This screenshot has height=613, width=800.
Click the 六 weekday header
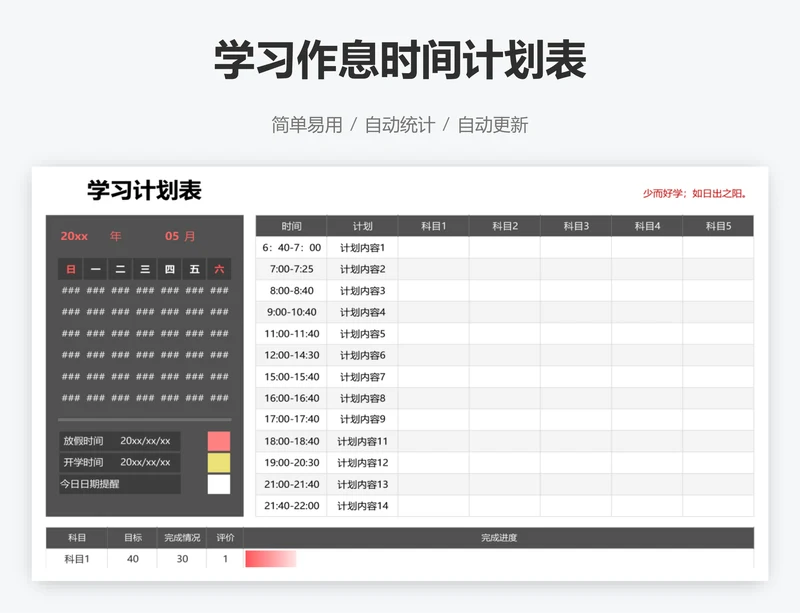coord(219,269)
